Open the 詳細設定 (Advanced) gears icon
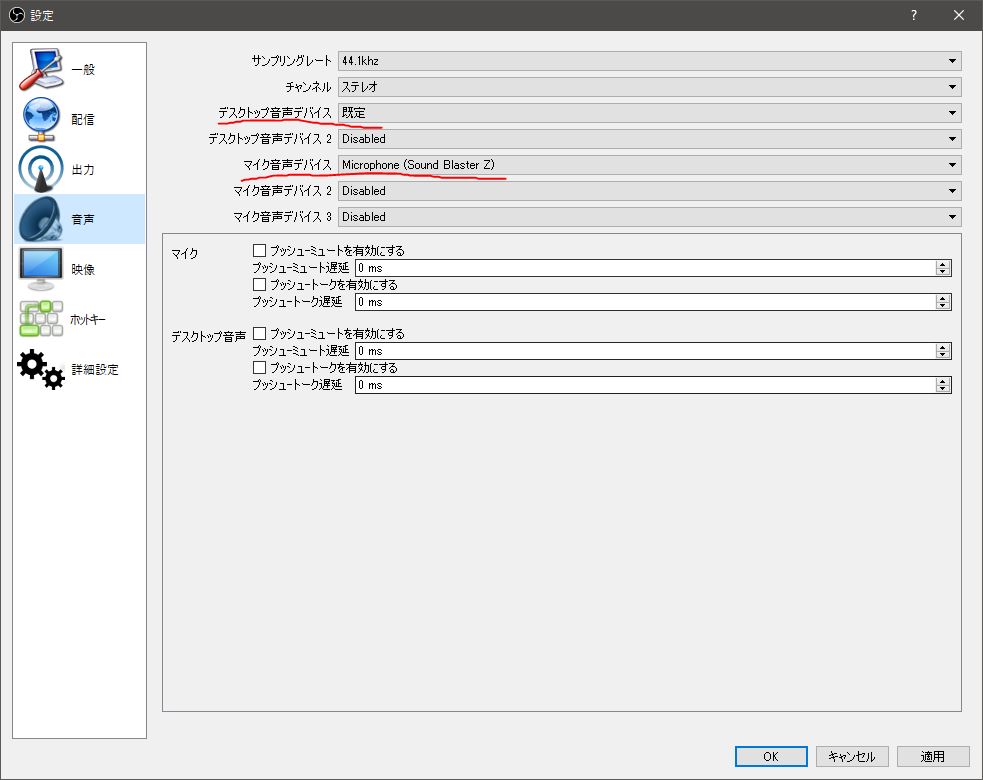This screenshot has height=780, width=983. coord(41,369)
